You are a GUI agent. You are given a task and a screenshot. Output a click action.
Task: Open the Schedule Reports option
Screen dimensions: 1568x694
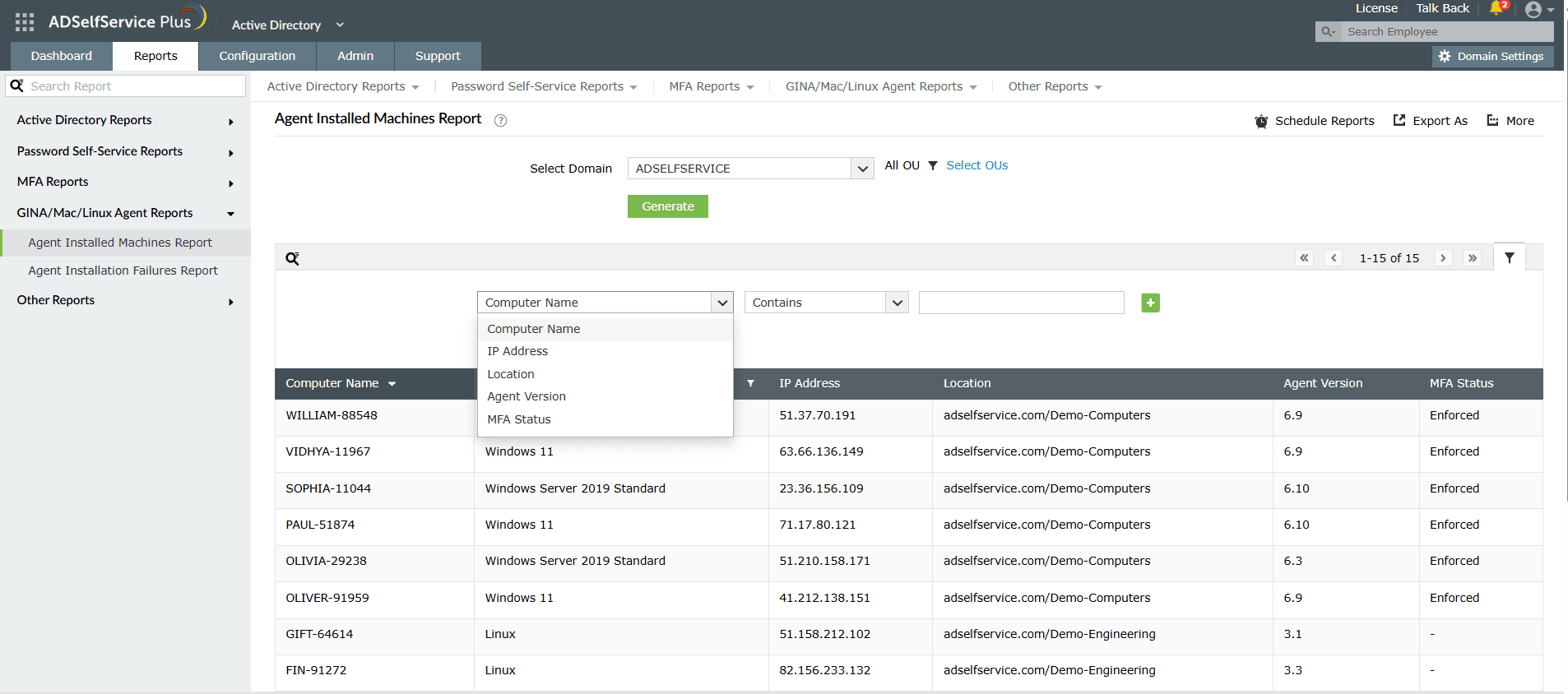(1314, 121)
